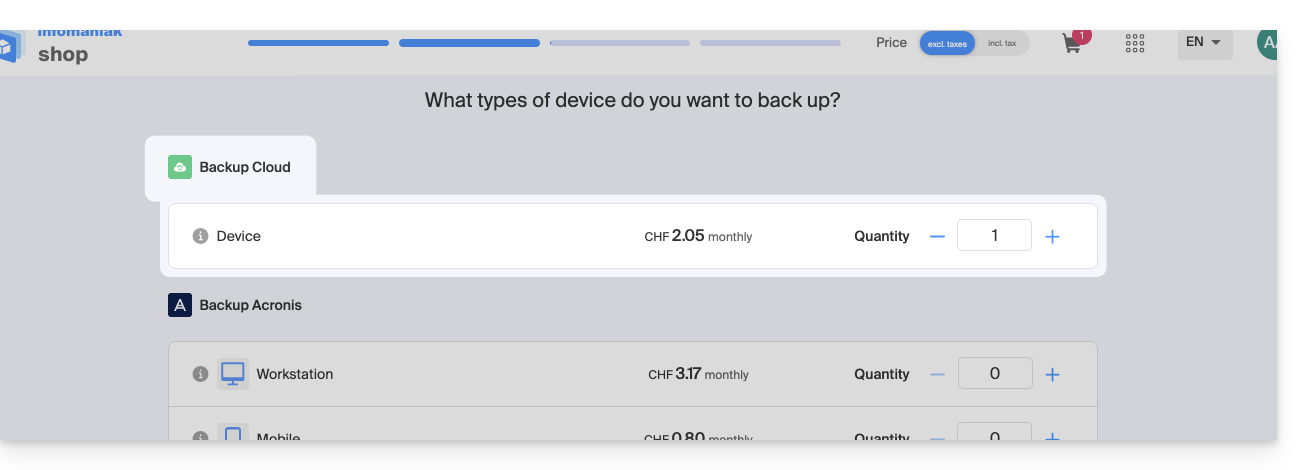The height and width of the screenshot is (470, 1307).
Task: Open the apps grid launcher icon
Action: coord(1135,43)
